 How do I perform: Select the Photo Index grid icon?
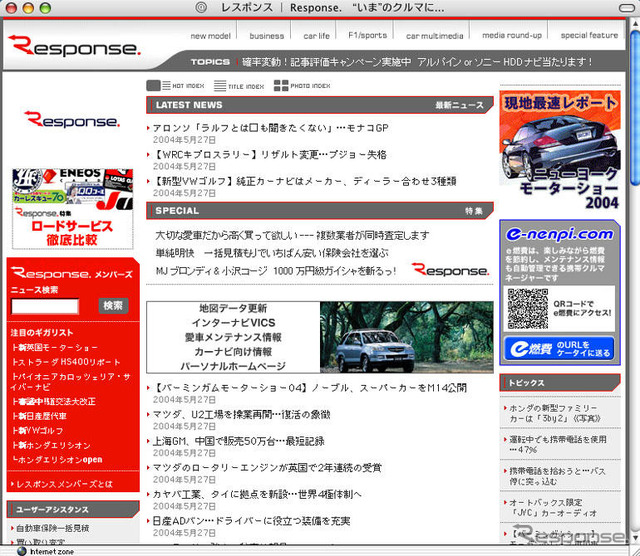click(281, 85)
